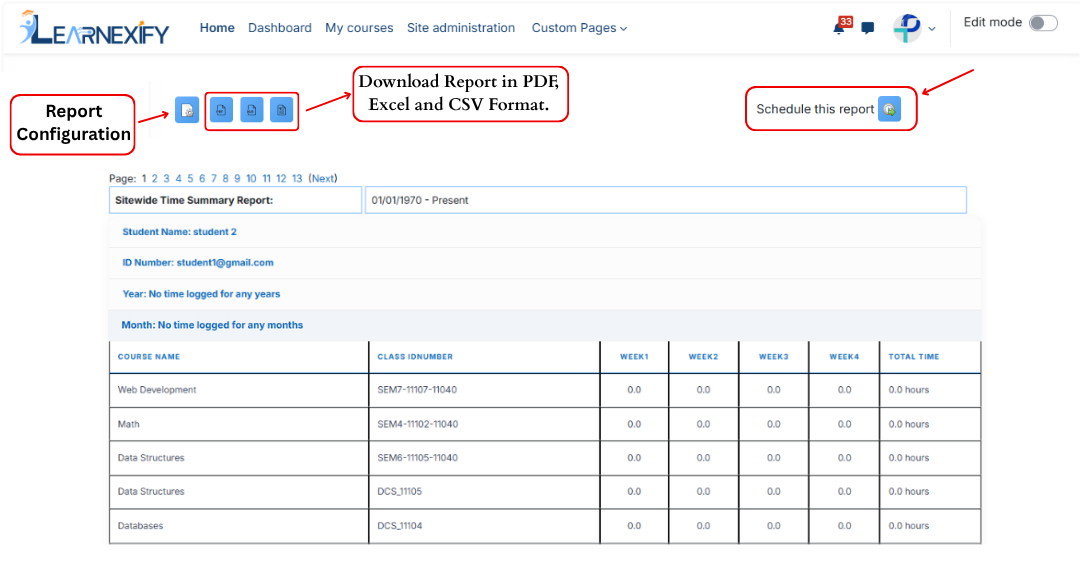Download the report as CSV
Viewport: 1080px width, 566px height.
tap(282, 109)
